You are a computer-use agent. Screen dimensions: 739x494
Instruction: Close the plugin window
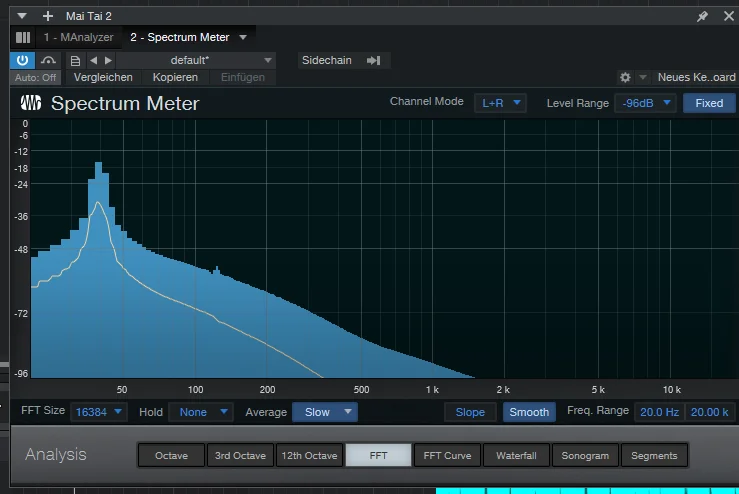click(729, 16)
